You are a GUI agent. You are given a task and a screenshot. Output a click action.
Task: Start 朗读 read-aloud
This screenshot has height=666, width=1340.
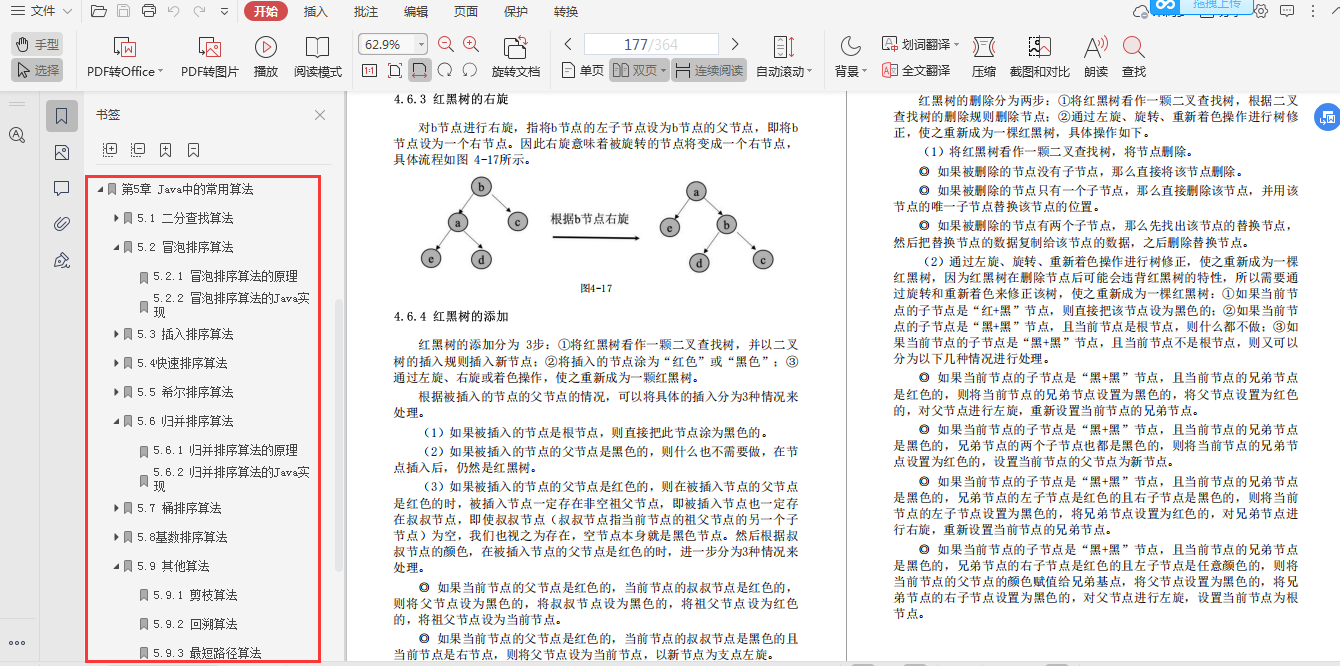[x=1096, y=57]
